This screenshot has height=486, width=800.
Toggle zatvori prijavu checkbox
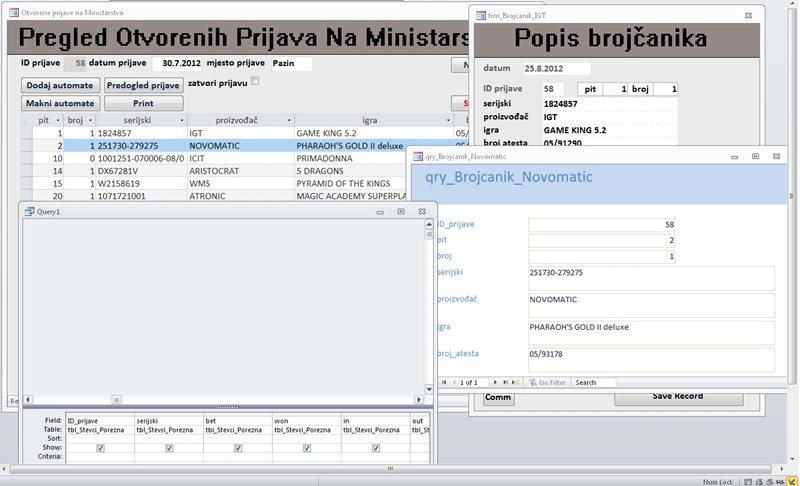tap(255, 81)
